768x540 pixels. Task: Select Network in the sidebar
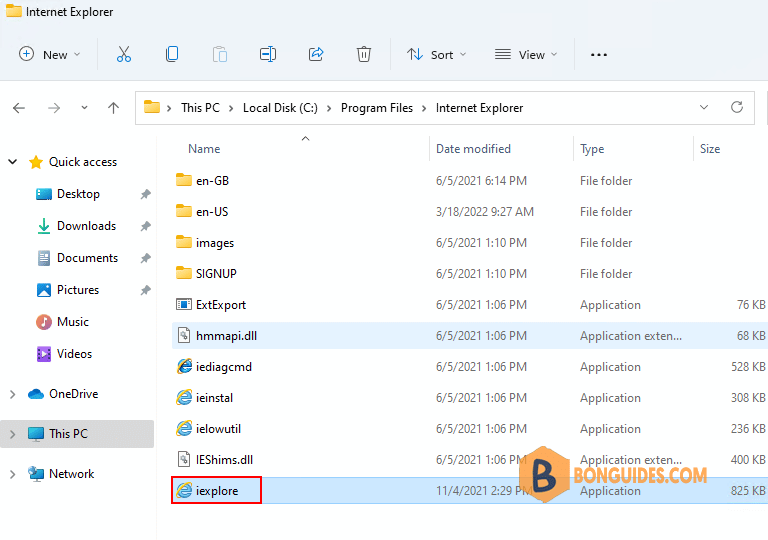pyautogui.click(x=72, y=474)
